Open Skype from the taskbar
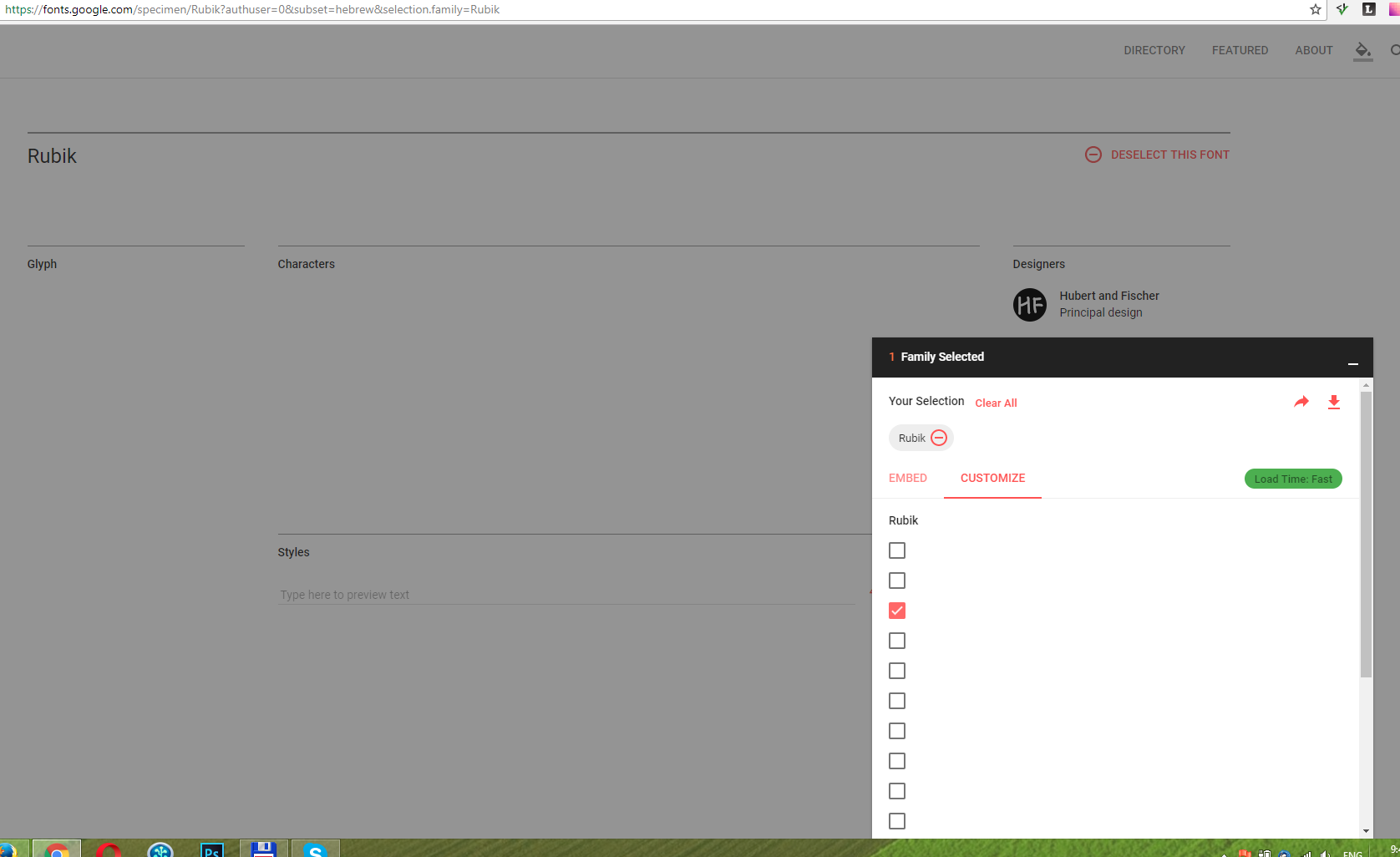Viewport: 1400px width, 857px height. 315,849
